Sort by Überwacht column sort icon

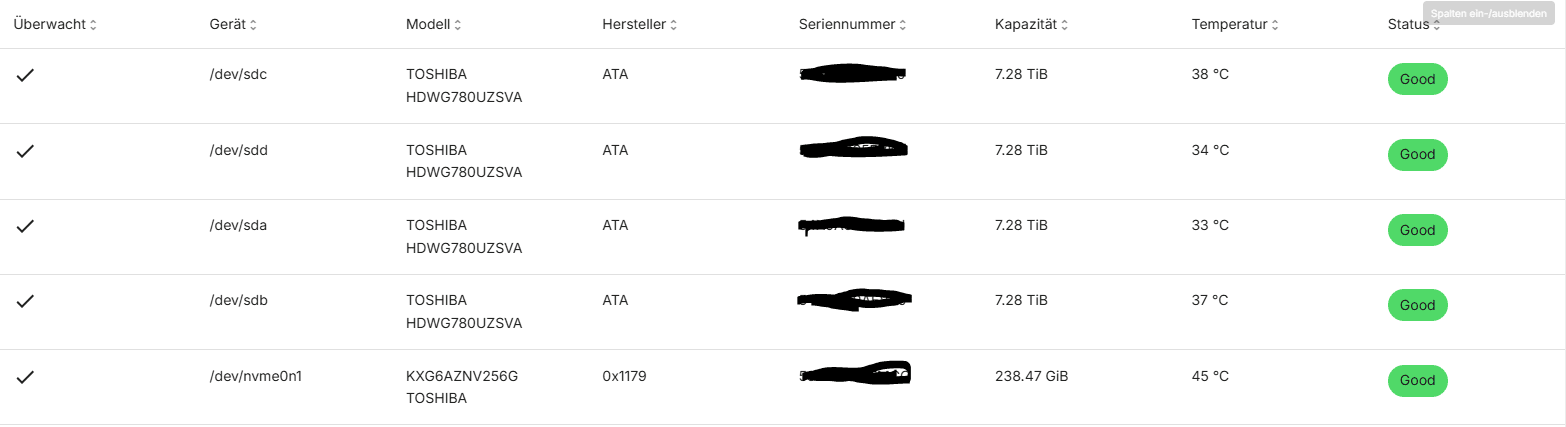click(93, 25)
